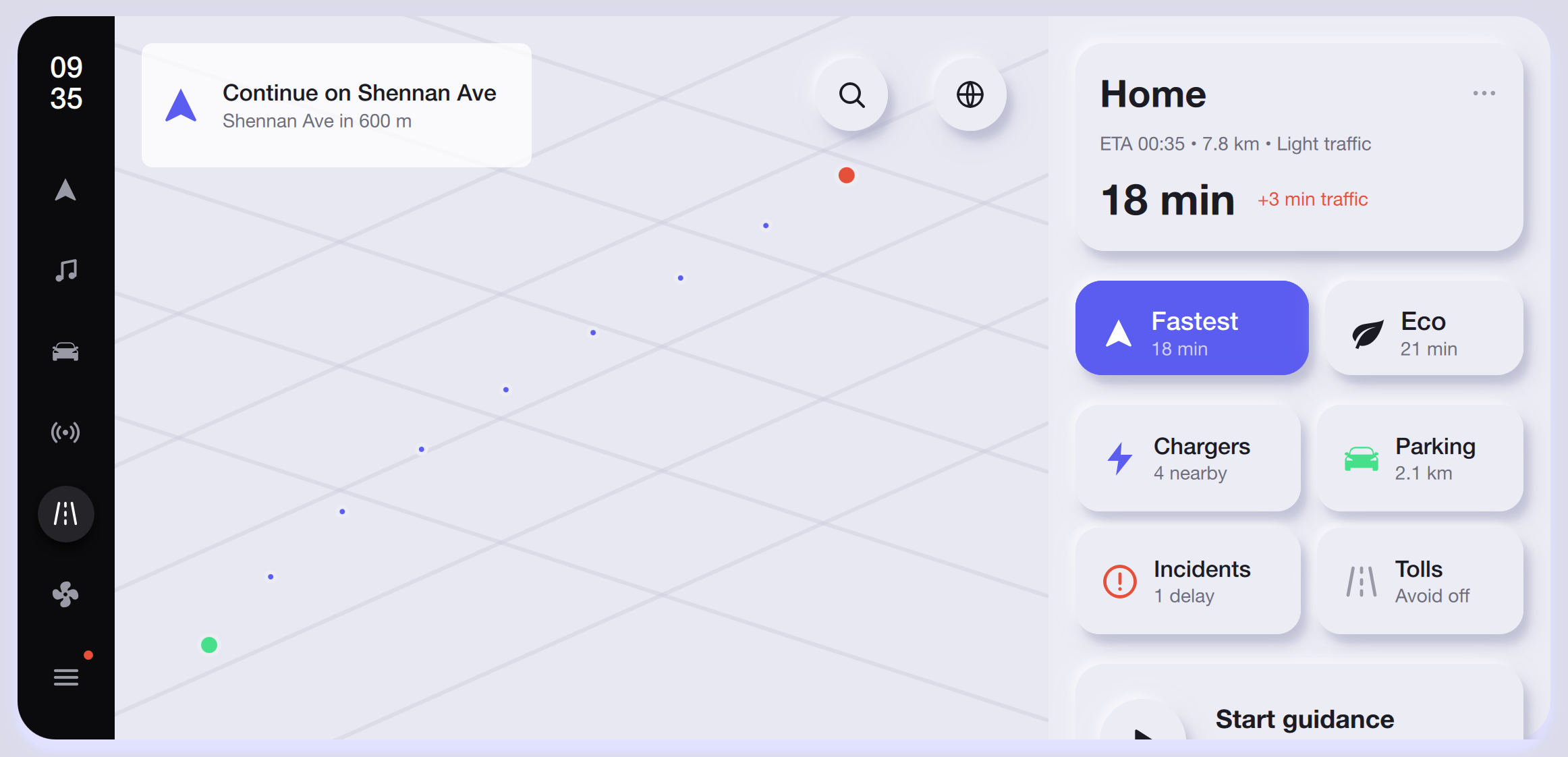Click the red exclamation Incidents icon
This screenshot has width=1568, height=757.
point(1120,581)
